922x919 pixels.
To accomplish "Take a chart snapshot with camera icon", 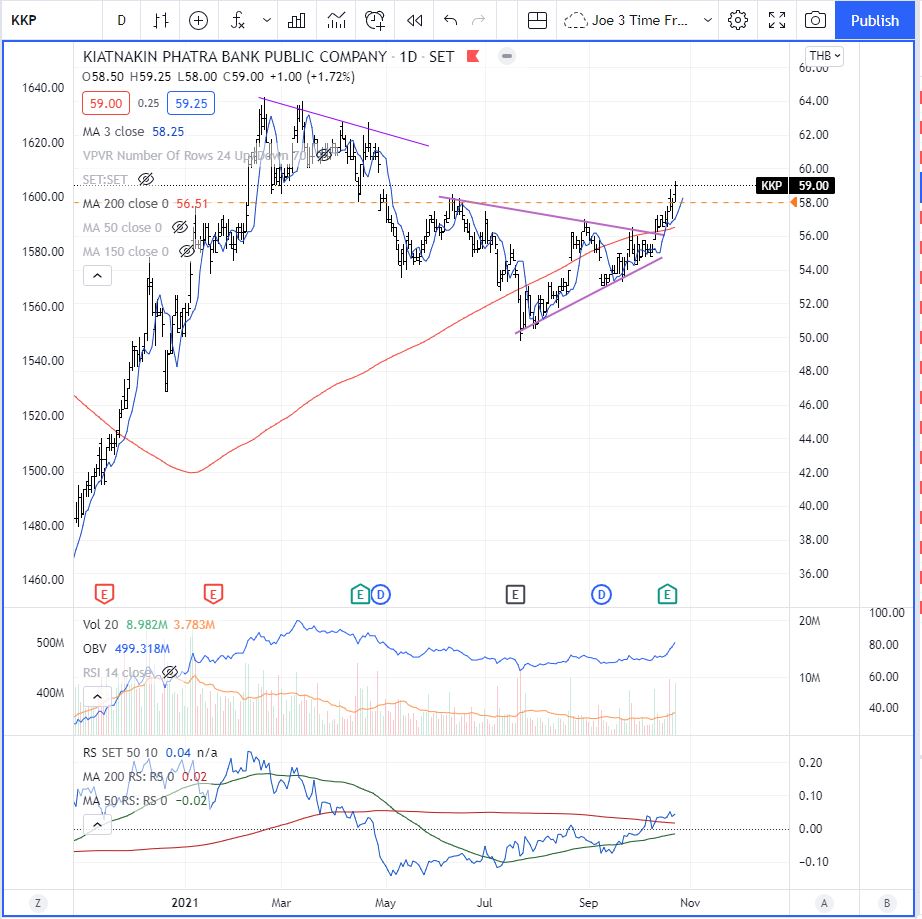I will pyautogui.click(x=815, y=21).
